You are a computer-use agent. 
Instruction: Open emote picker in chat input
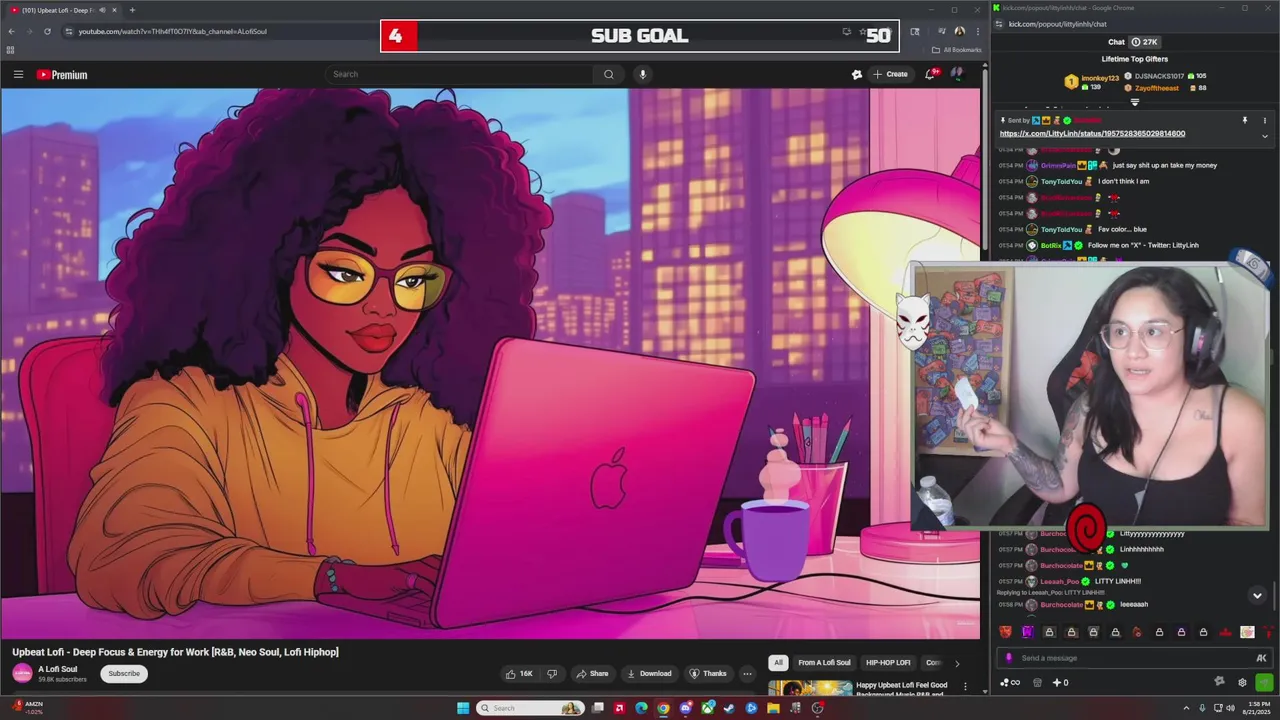pos(1261,658)
